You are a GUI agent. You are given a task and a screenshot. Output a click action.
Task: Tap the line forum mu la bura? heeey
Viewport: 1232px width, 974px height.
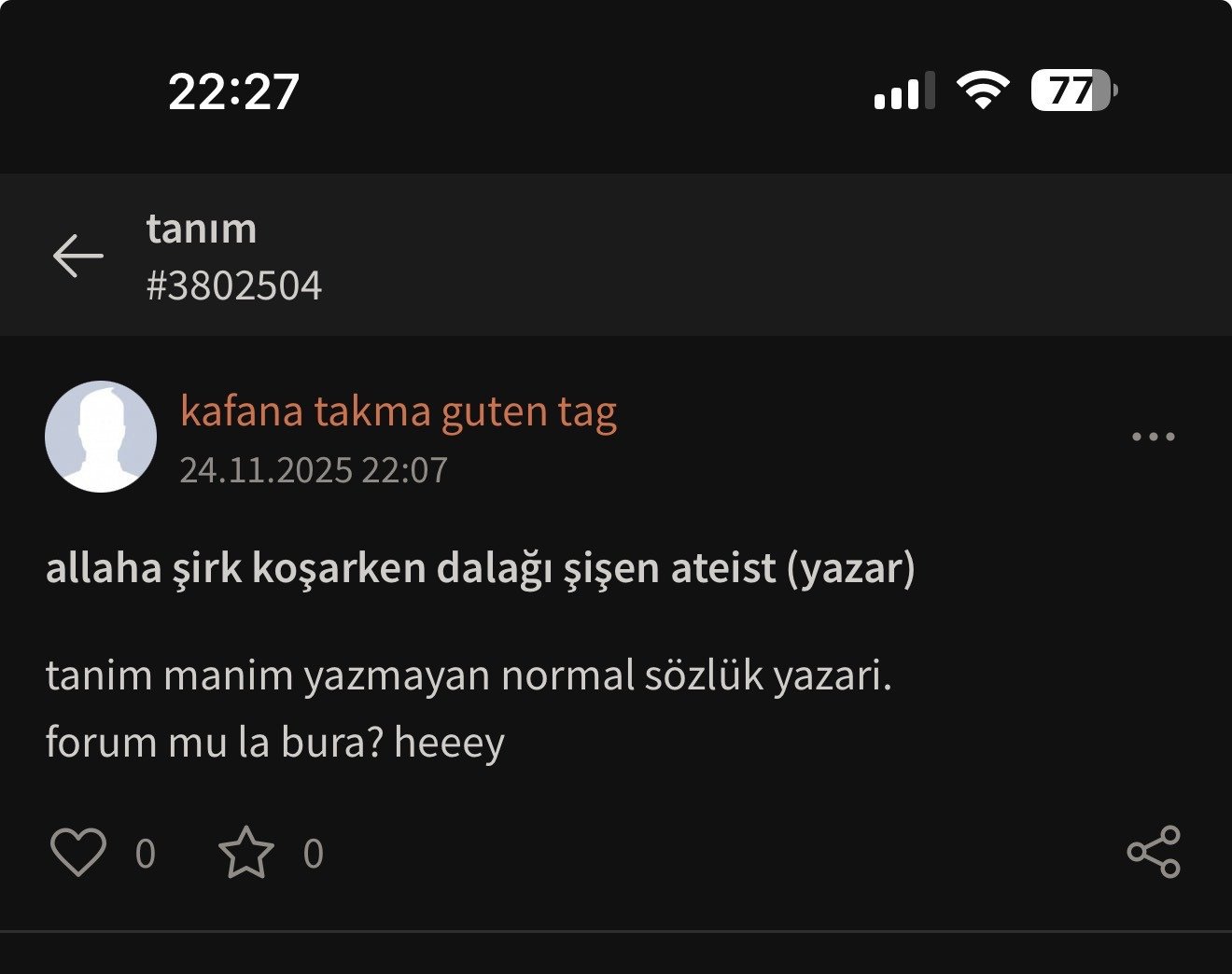point(274,743)
